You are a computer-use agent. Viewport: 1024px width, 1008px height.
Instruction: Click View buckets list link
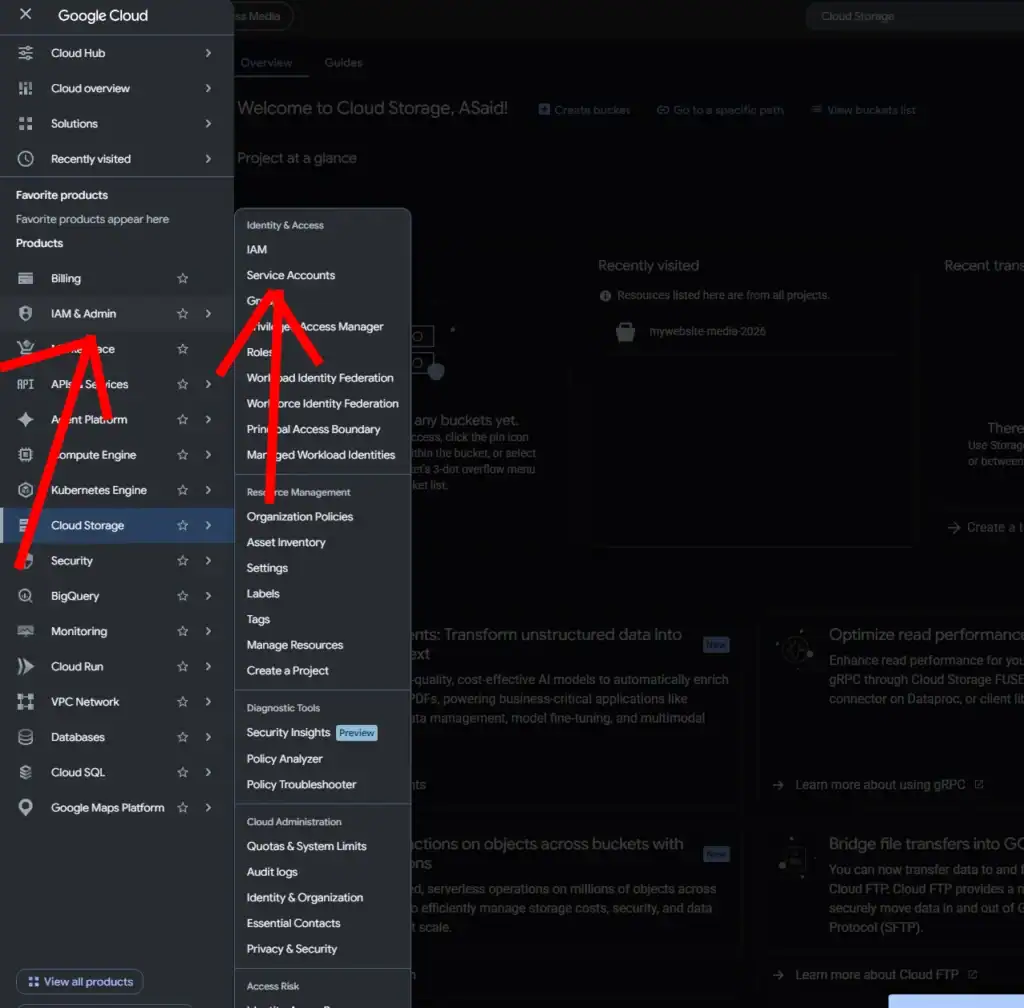863,110
